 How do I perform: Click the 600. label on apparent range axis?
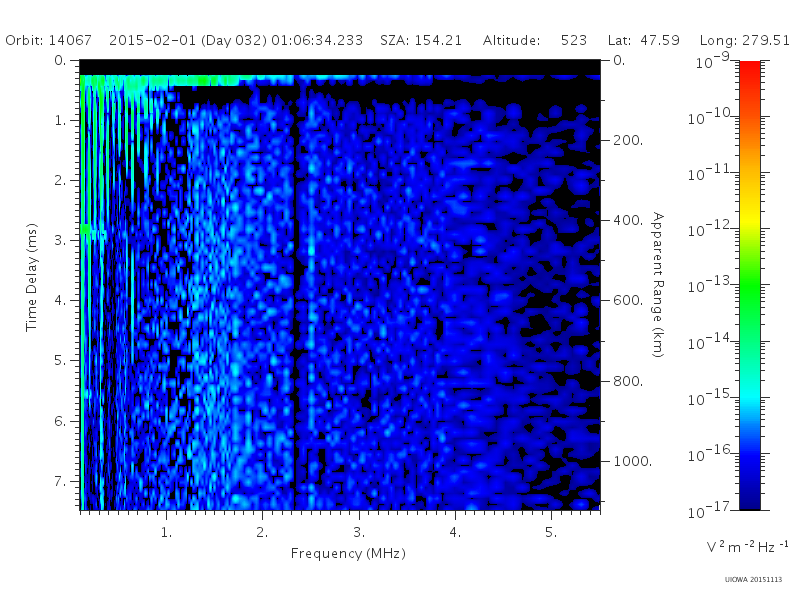628,301
